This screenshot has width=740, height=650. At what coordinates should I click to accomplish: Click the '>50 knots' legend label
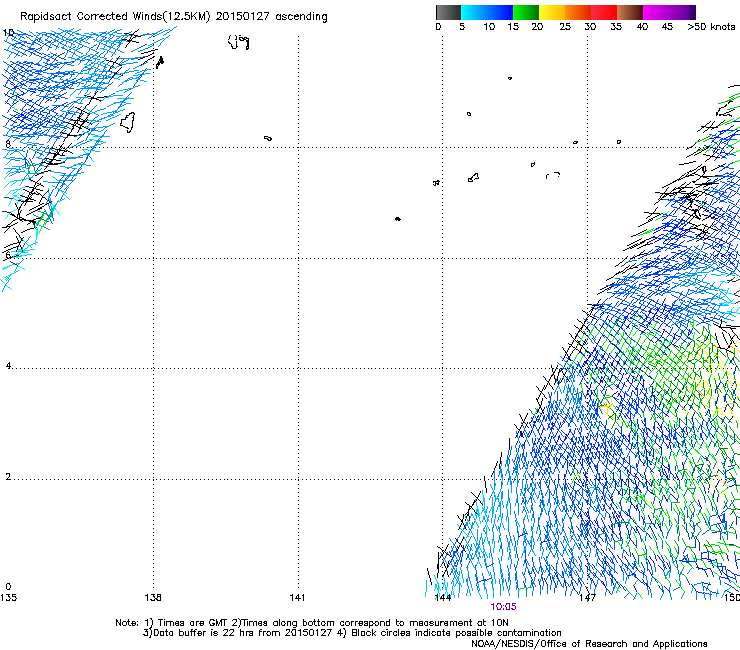point(711,27)
